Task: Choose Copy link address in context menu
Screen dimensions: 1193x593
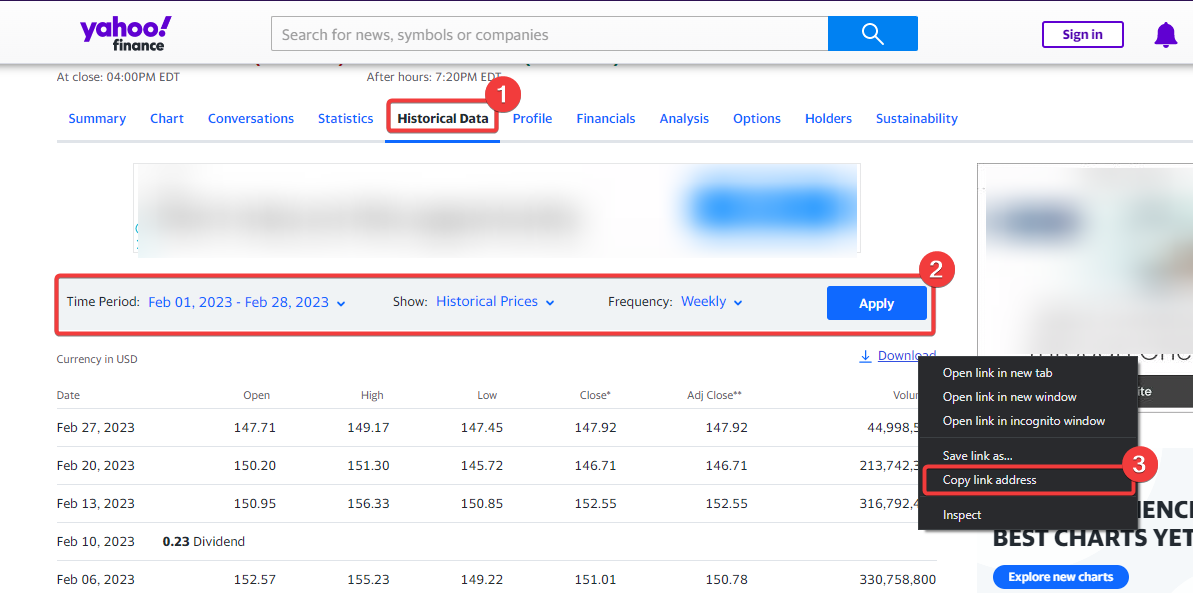Action: click(989, 480)
